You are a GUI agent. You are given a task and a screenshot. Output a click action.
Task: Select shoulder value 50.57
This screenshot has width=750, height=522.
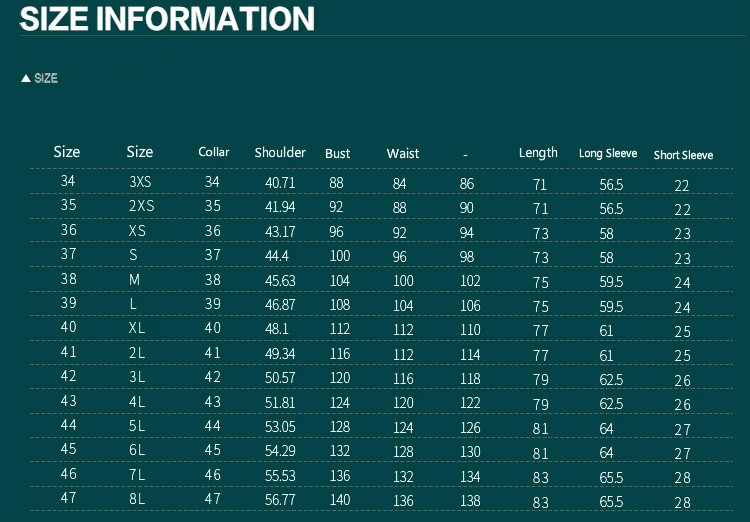[280, 378]
